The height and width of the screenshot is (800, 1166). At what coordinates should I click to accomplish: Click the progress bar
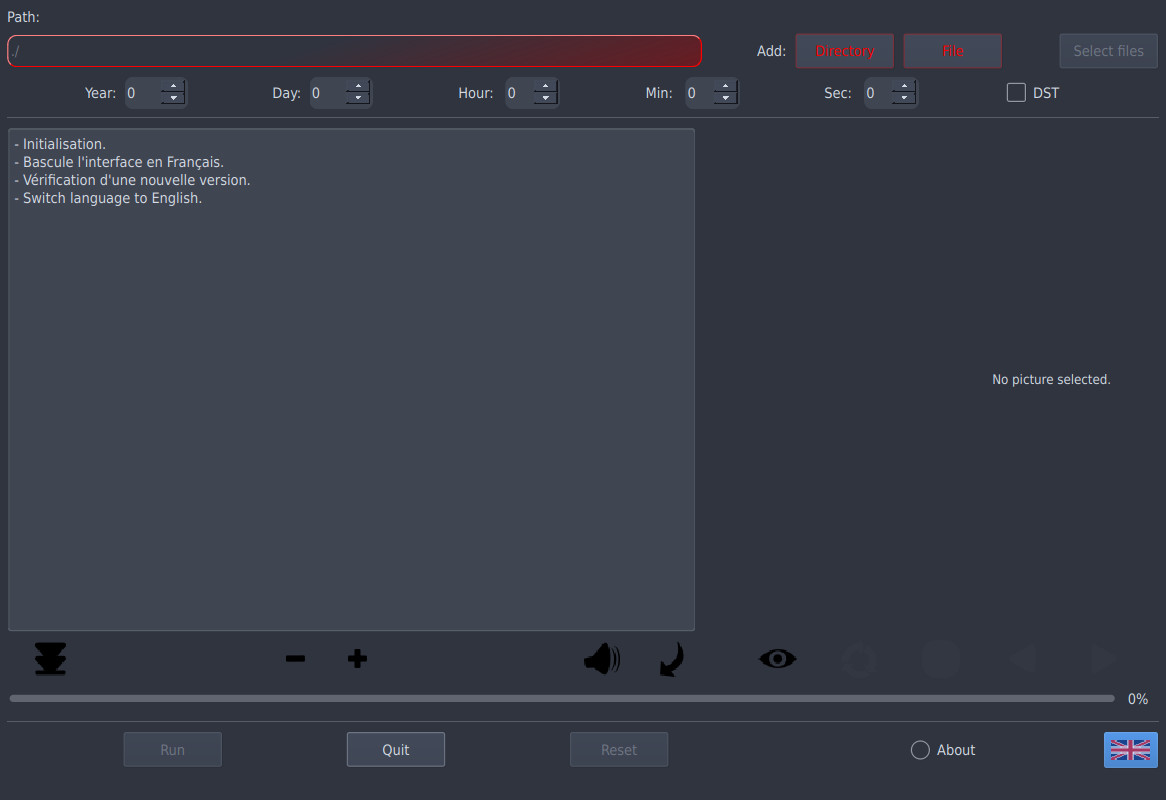coord(562,699)
